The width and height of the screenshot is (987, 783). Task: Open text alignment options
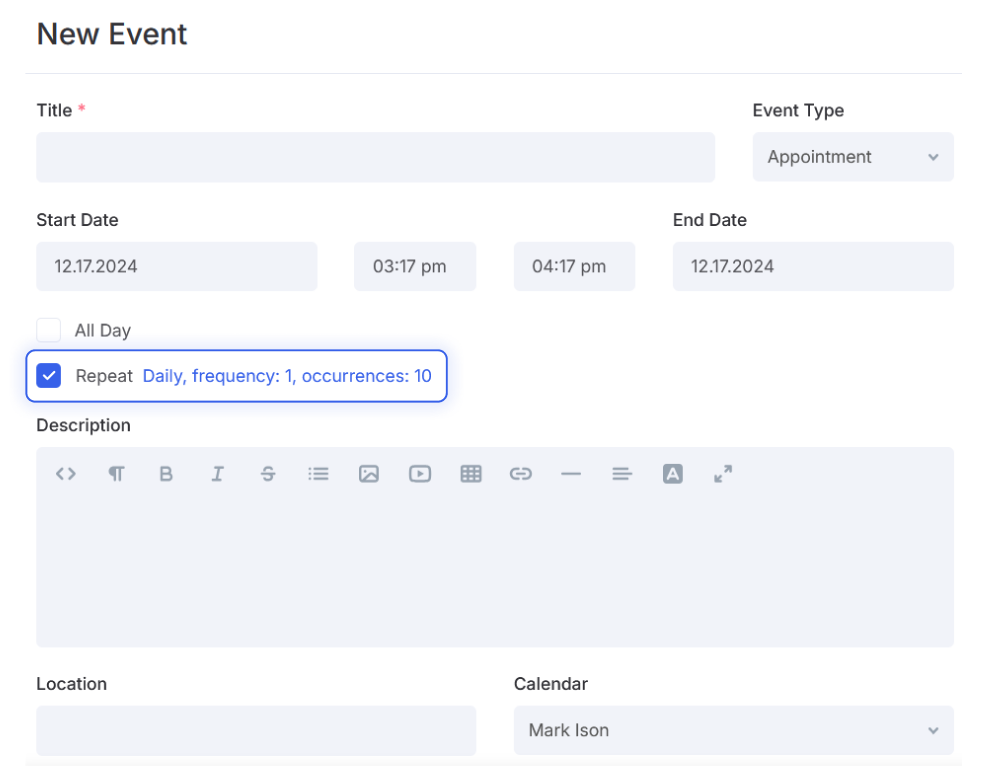pos(622,474)
